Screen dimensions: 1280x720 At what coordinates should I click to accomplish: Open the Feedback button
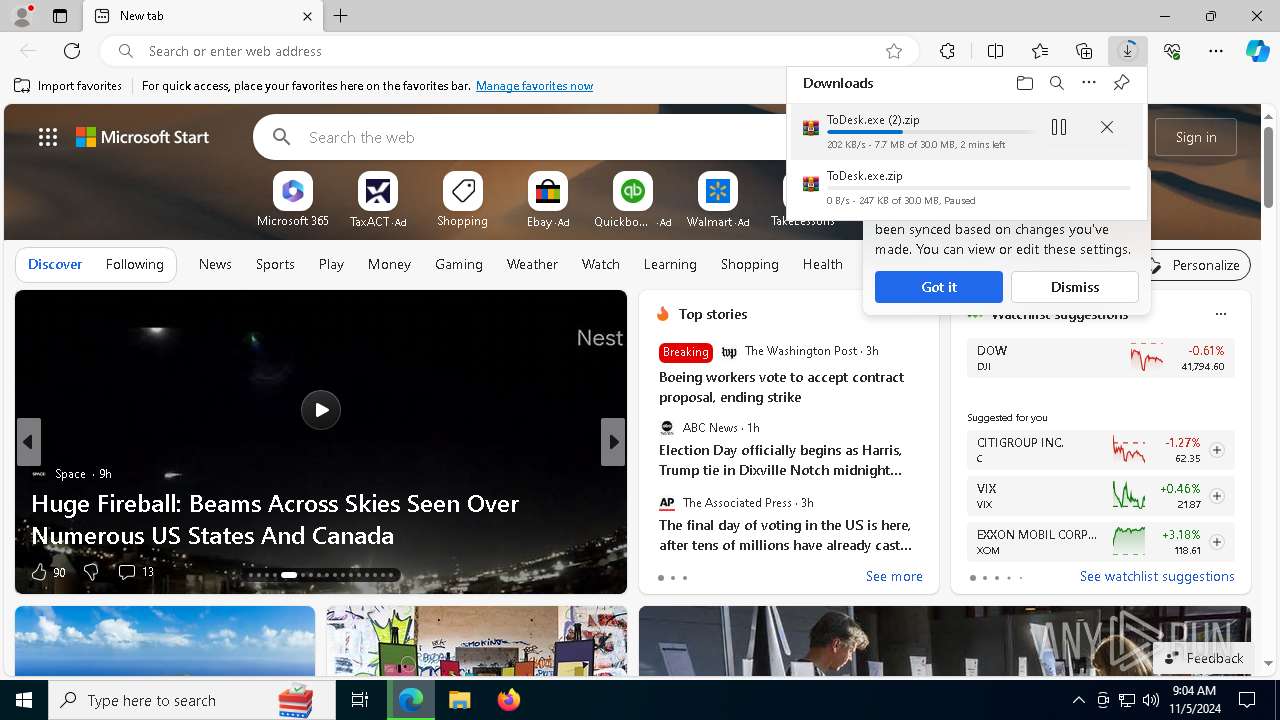pos(1205,658)
